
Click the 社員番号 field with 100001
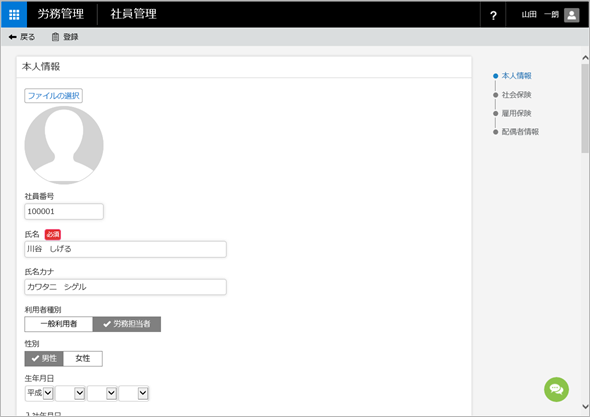(x=64, y=212)
